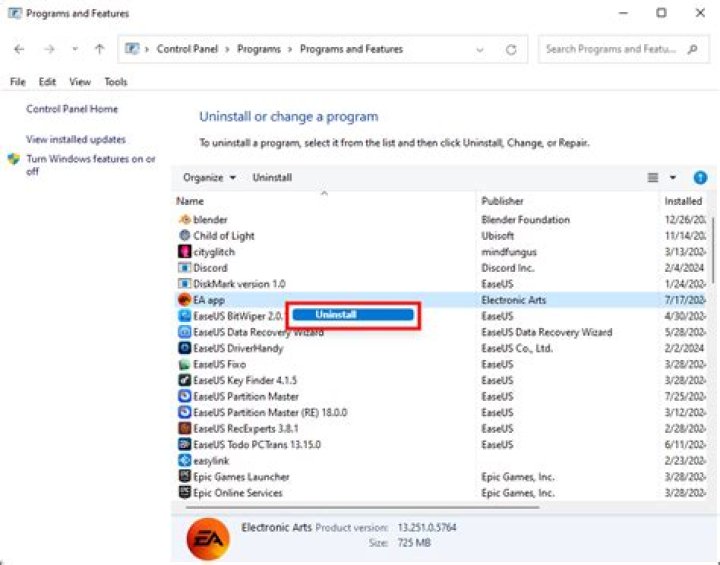Click the search magnifier icon
This screenshot has width=720, height=565.
[692, 49]
